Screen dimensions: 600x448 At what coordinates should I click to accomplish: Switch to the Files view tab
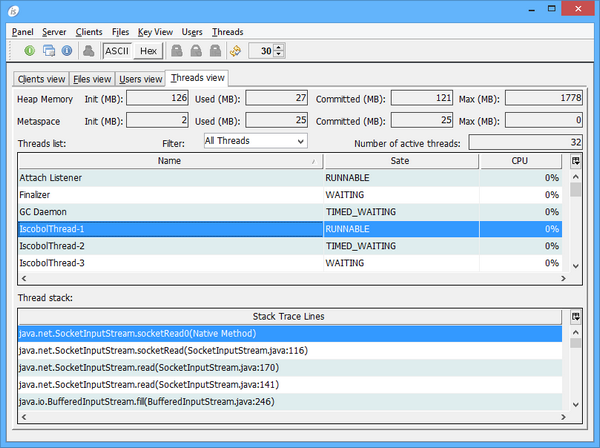(x=92, y=79)
